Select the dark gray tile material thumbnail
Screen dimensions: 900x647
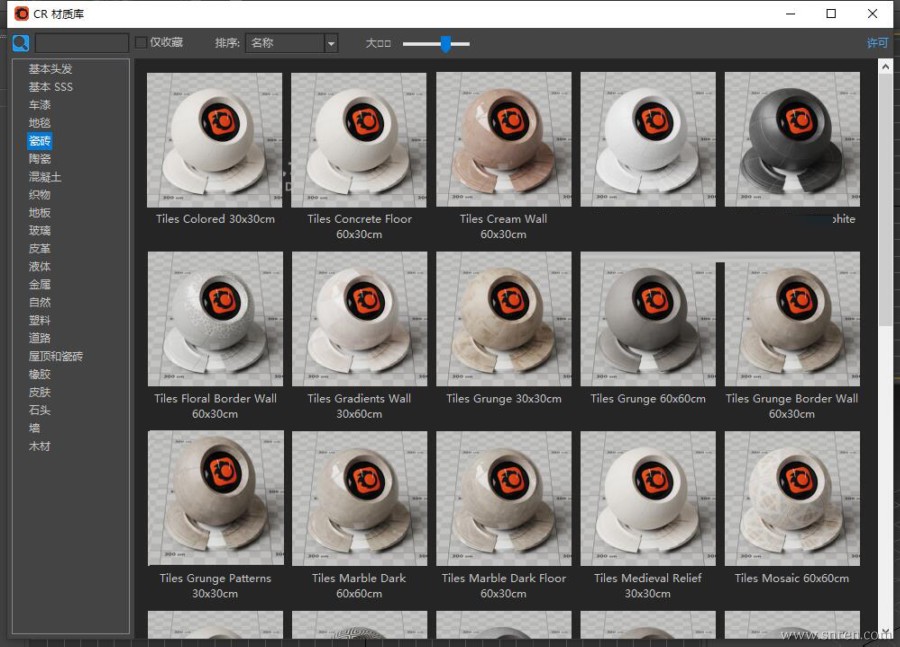pos(792,140)
